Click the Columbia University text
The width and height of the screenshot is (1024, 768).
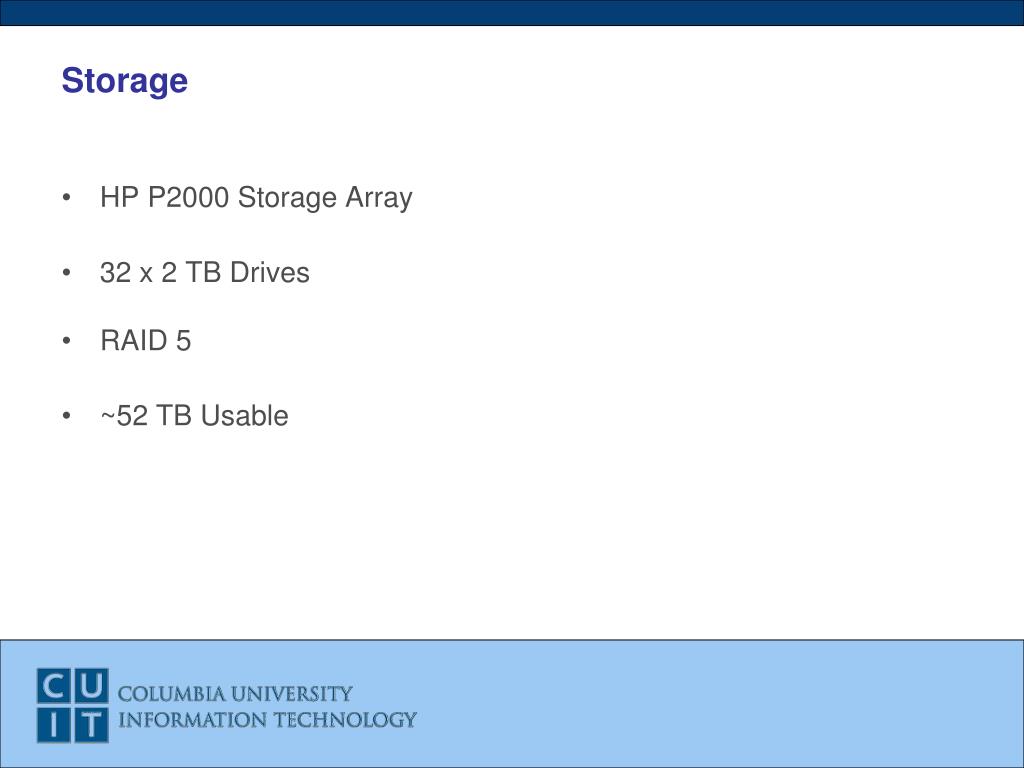pyautogui.click(x=235, y=694)
